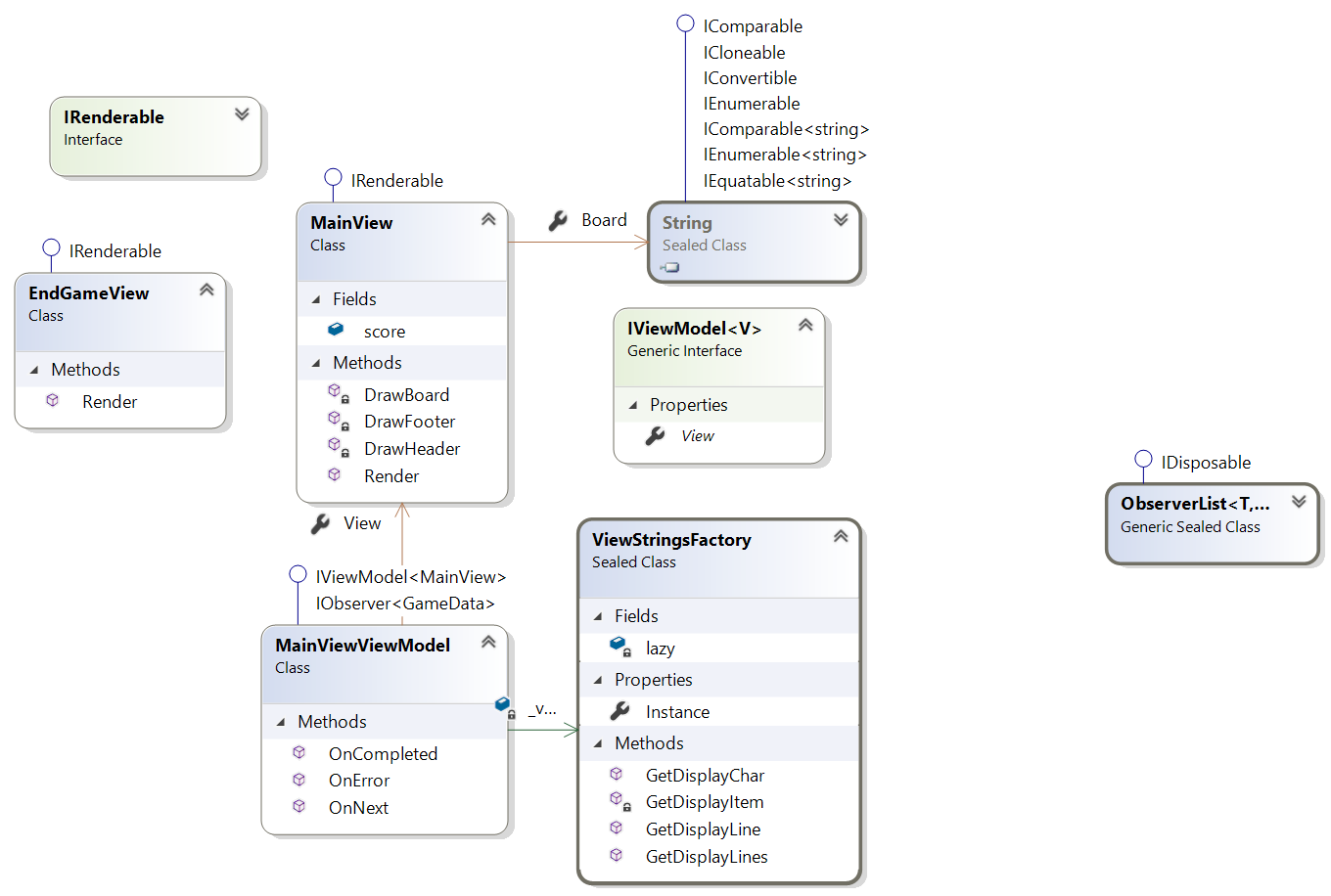Select the Instance property row

(x=719, y=711)
